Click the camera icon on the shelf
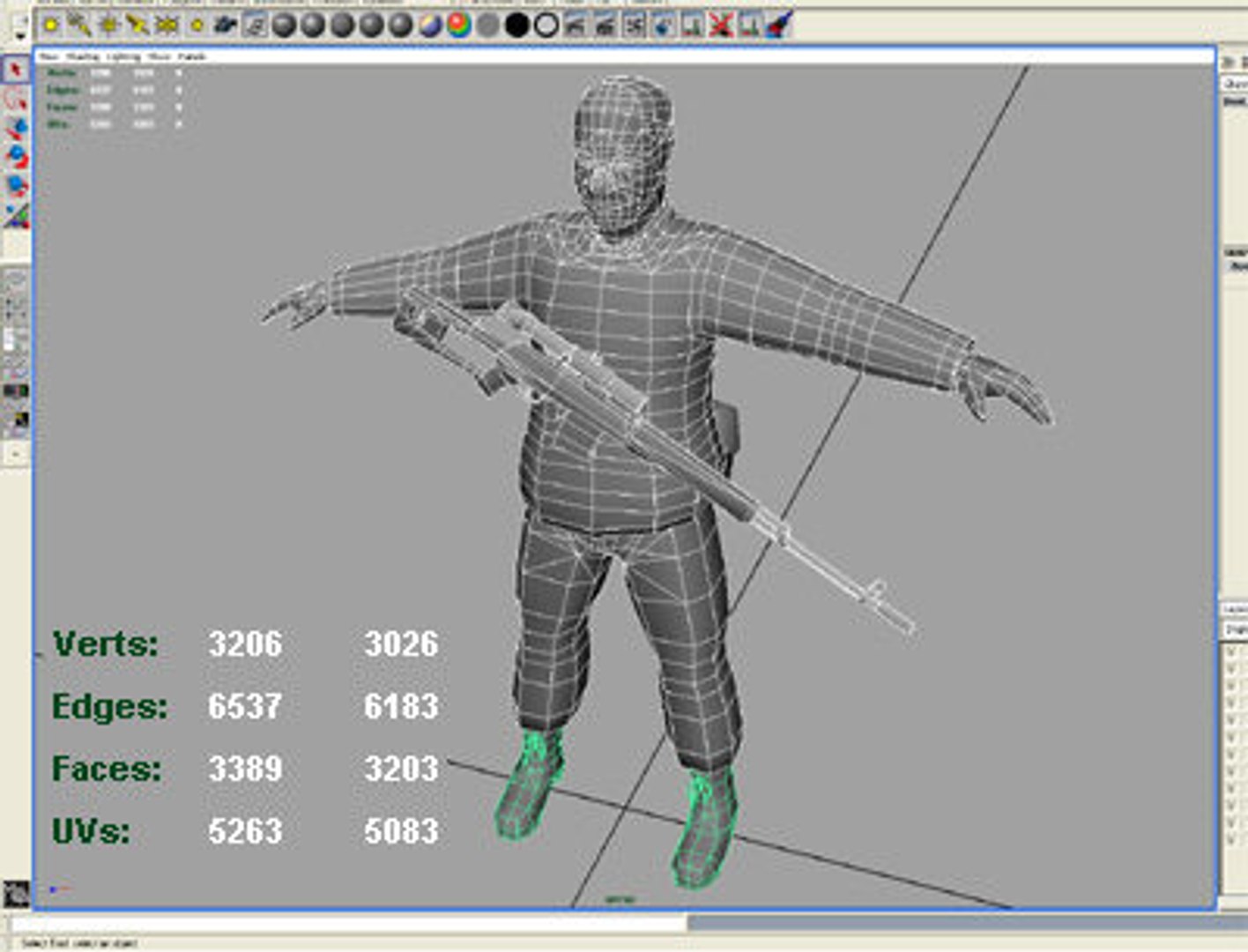This screenshot has height=952, width=1248. tap(225, 25)
